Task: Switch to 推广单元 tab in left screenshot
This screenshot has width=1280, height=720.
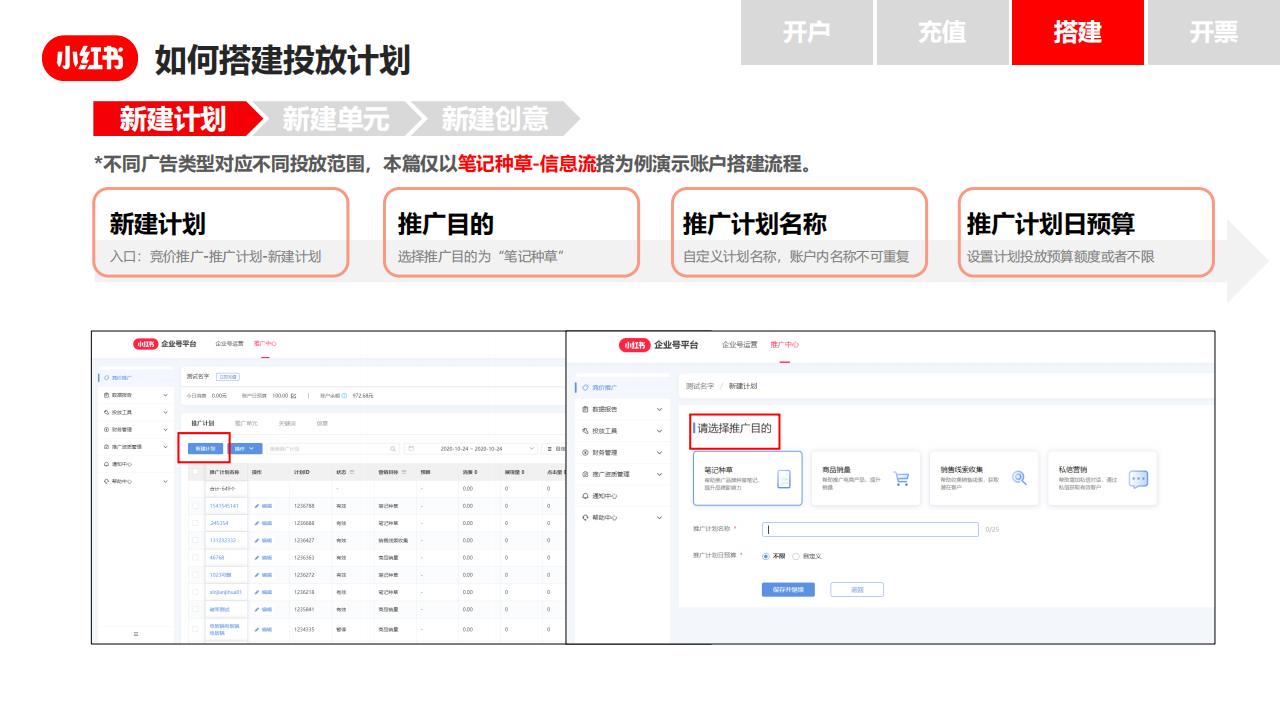Action: [x=246, y=423]
